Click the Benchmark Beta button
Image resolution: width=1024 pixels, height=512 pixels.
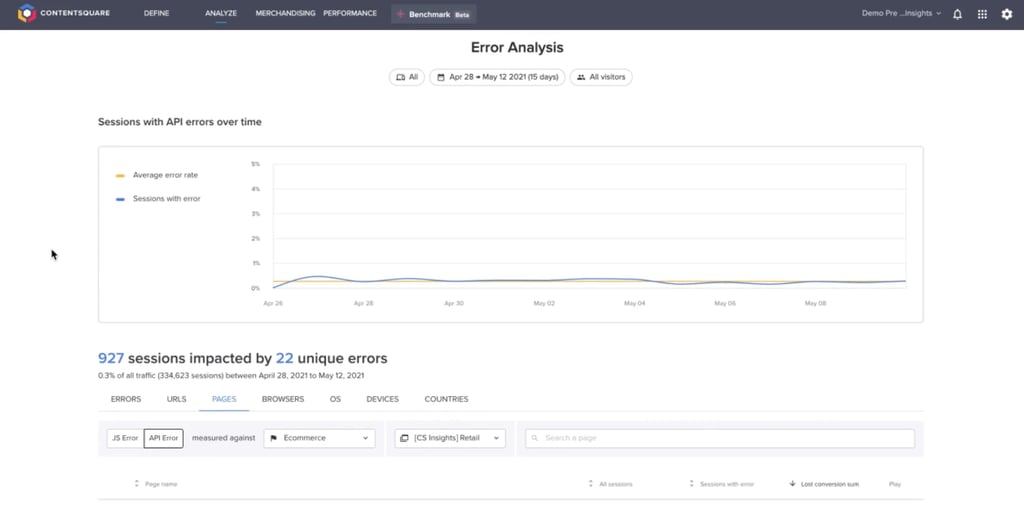435,15
